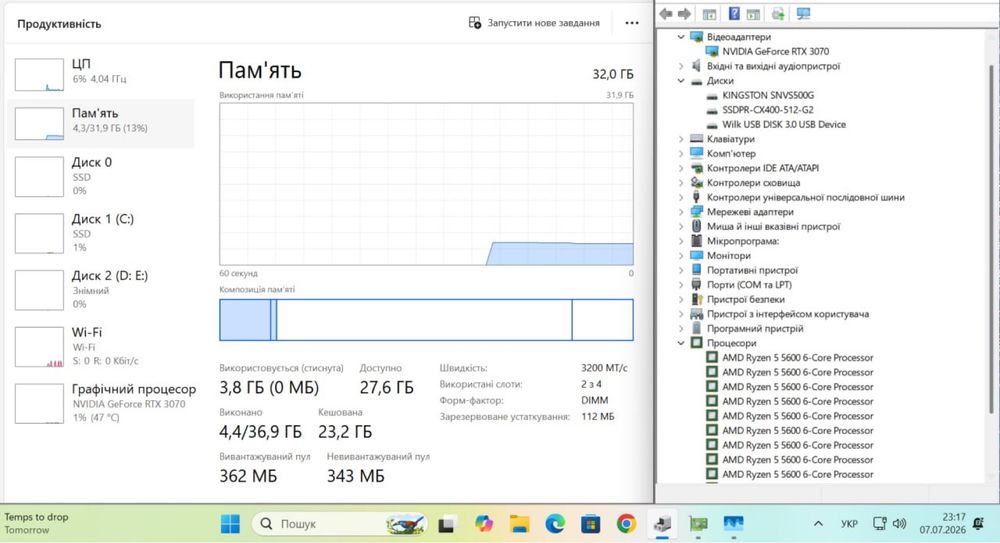Expand the Порти (COM та LPT) node
This screenshot has width=1000, height=543.
[680, 285]
